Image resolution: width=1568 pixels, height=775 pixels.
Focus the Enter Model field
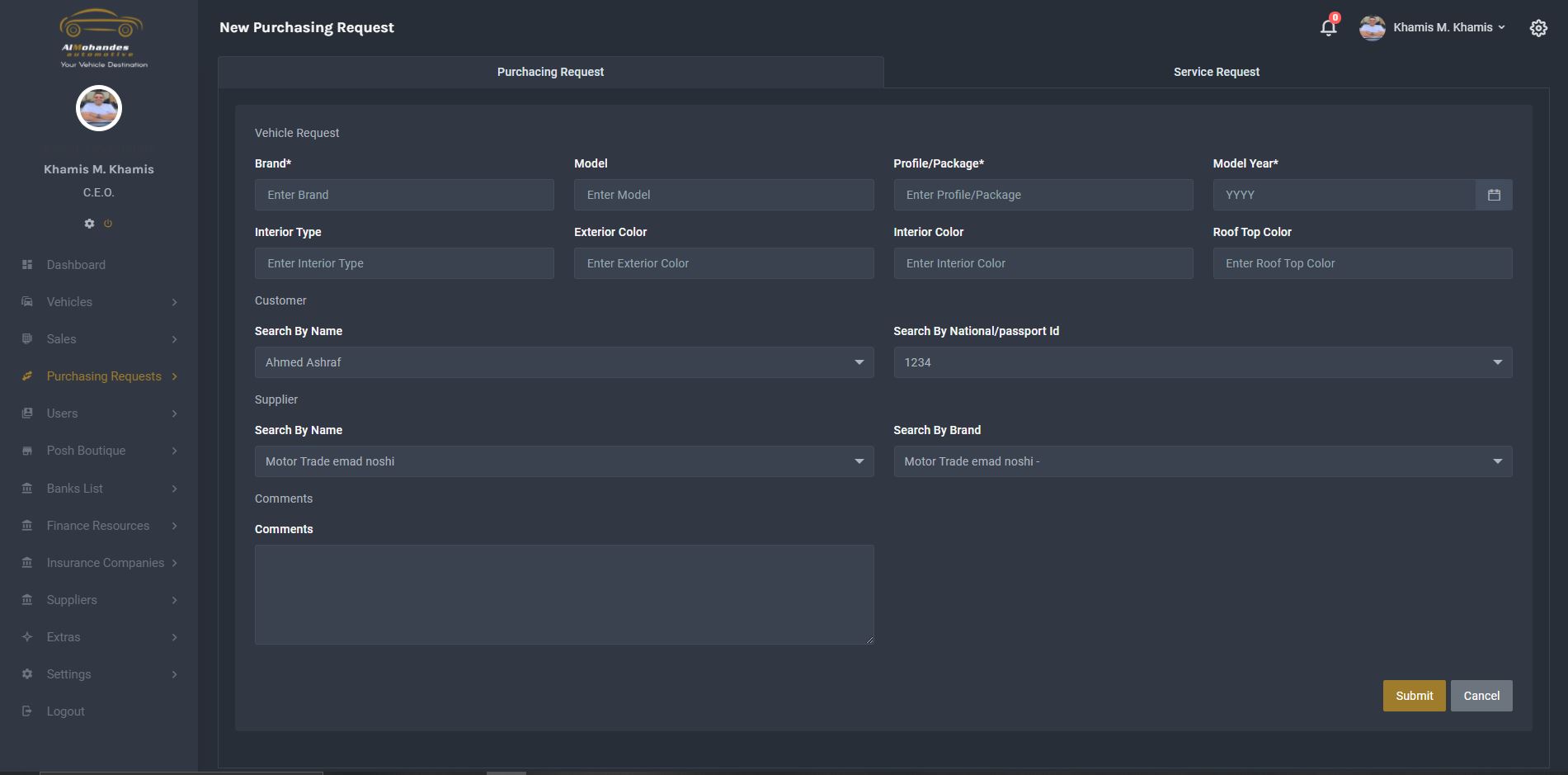tap(723, 195)
